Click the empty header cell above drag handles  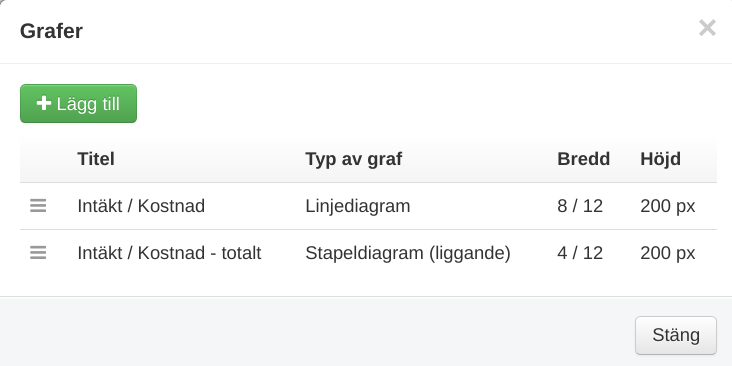coord(38,159)
